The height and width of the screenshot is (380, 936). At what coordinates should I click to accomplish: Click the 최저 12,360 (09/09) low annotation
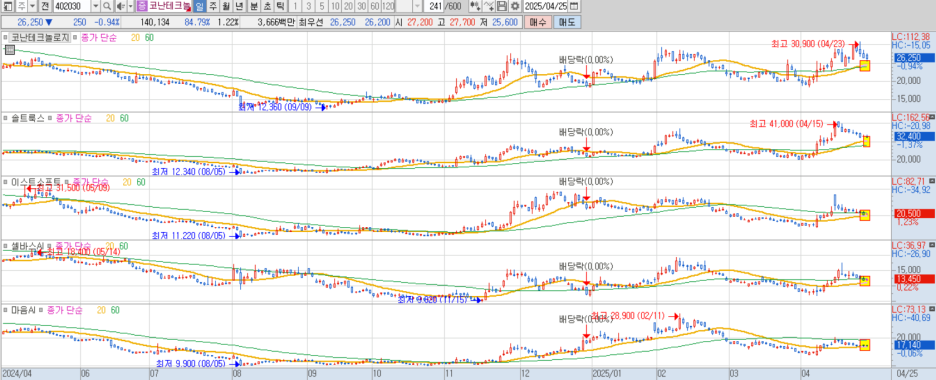click(276, 107)
